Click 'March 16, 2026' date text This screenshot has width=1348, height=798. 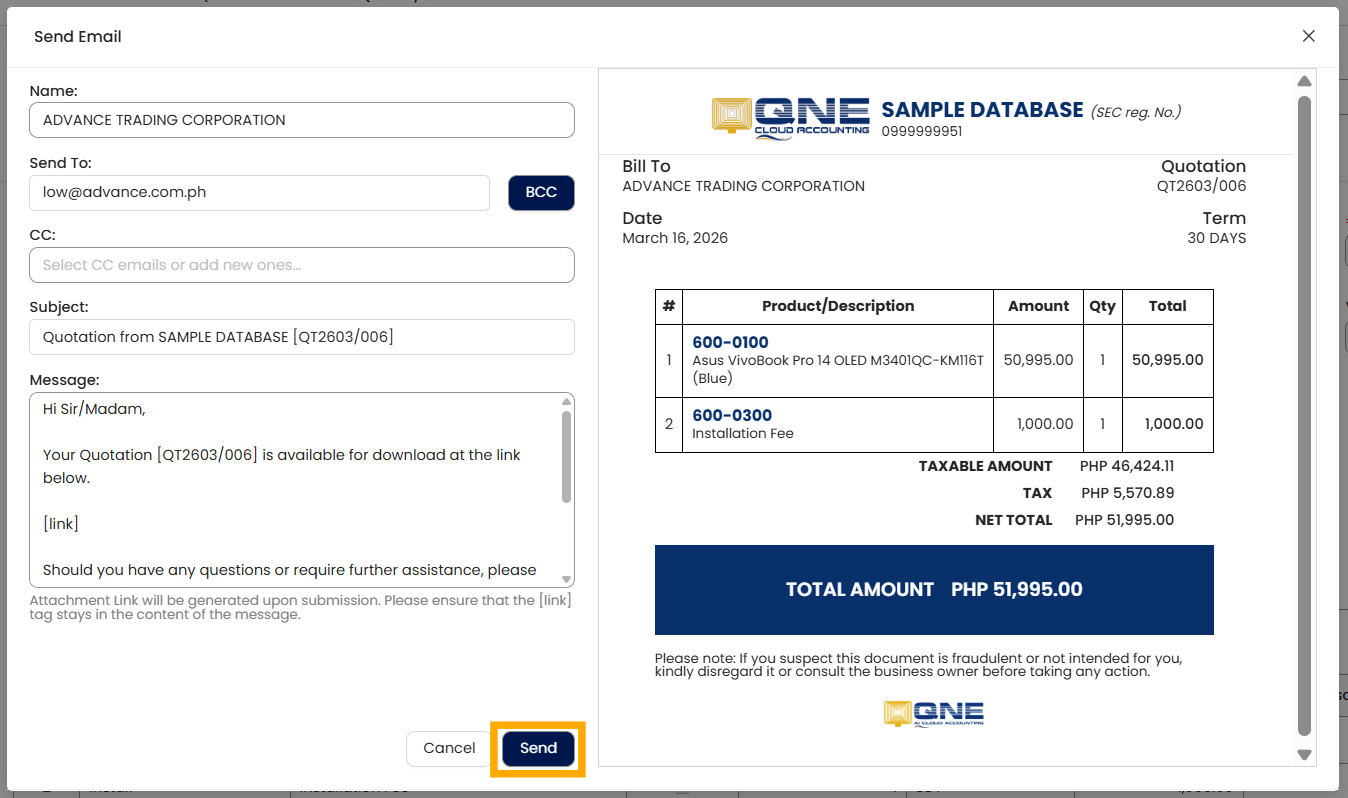(x=675, y=238)
